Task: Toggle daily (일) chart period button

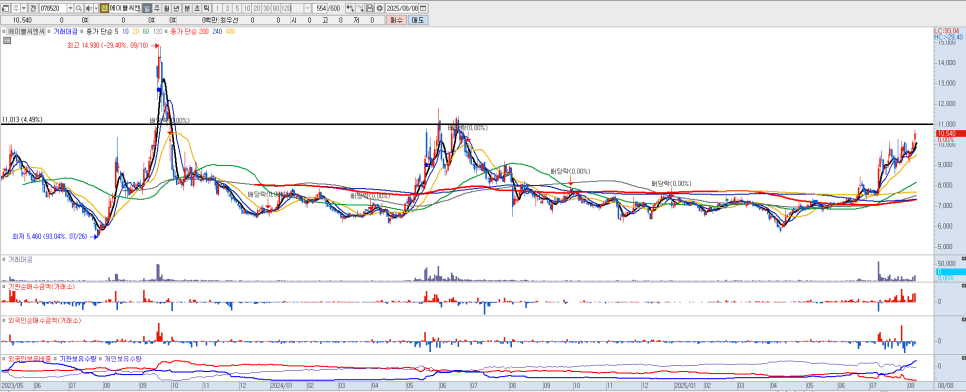Action: click(147, 8)
